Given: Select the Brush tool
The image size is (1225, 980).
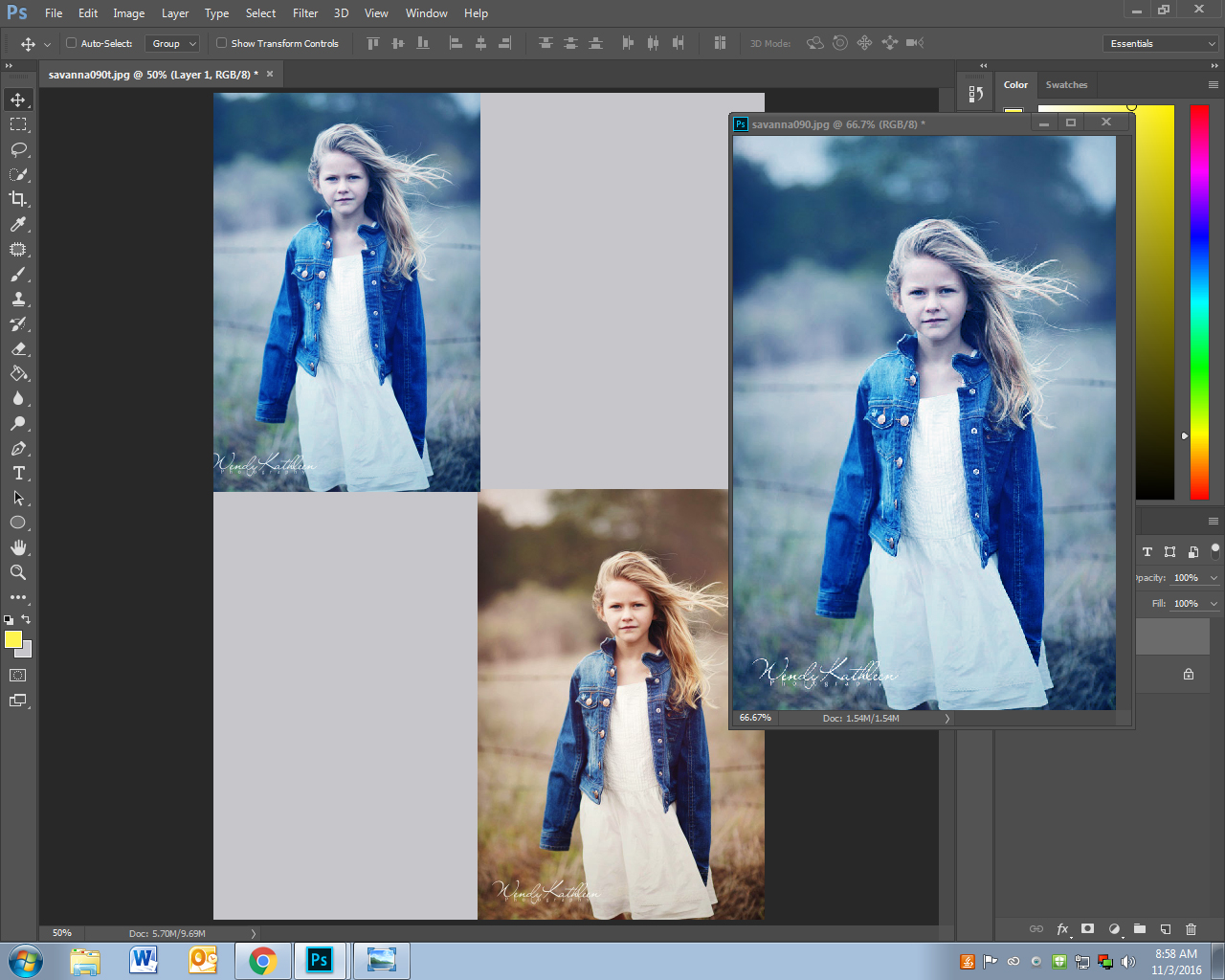Looking at the screenshot, I should pyautogui.click(x=19, y=274).
